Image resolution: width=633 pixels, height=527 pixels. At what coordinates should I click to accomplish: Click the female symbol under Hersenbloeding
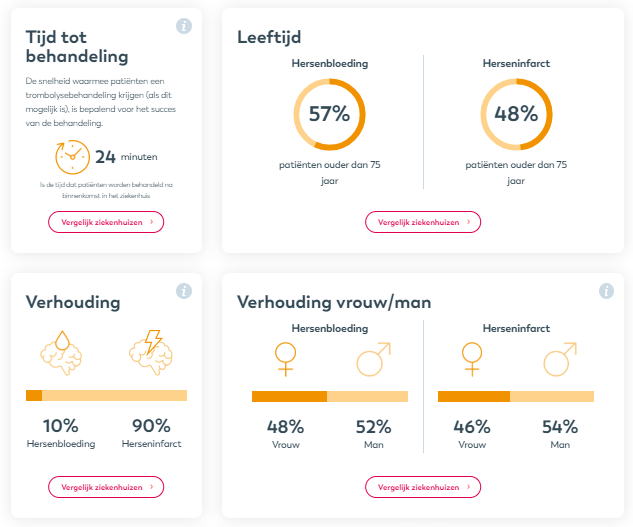(285, 359)
